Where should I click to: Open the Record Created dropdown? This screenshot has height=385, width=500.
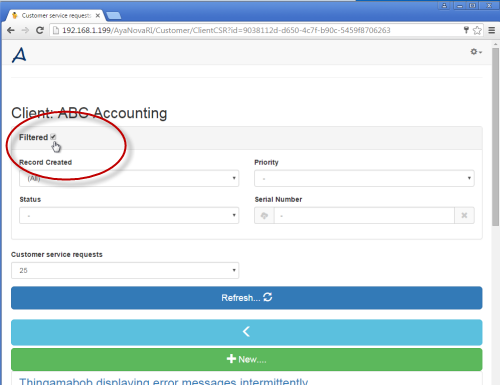point(129,178)
